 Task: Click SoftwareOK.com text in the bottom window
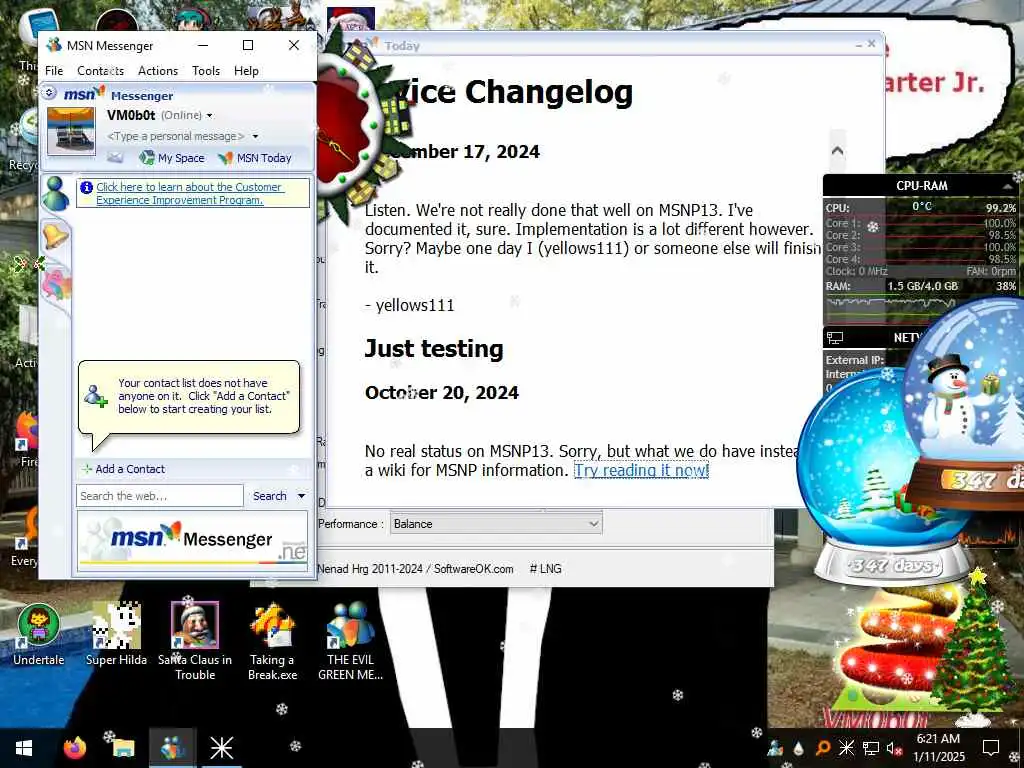(x=473, y=569)
